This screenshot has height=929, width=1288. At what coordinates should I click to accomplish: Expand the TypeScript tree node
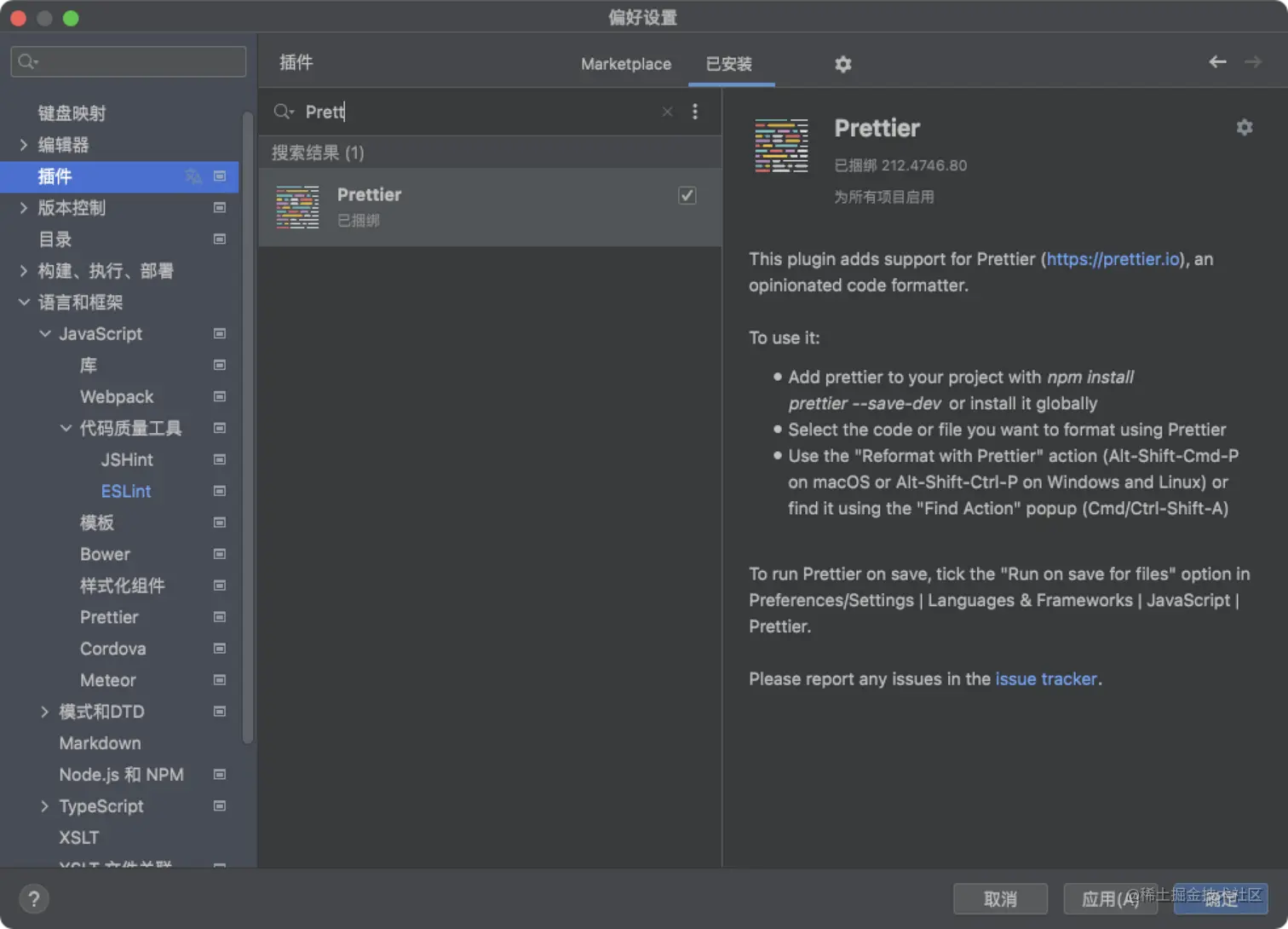[45, 805]
